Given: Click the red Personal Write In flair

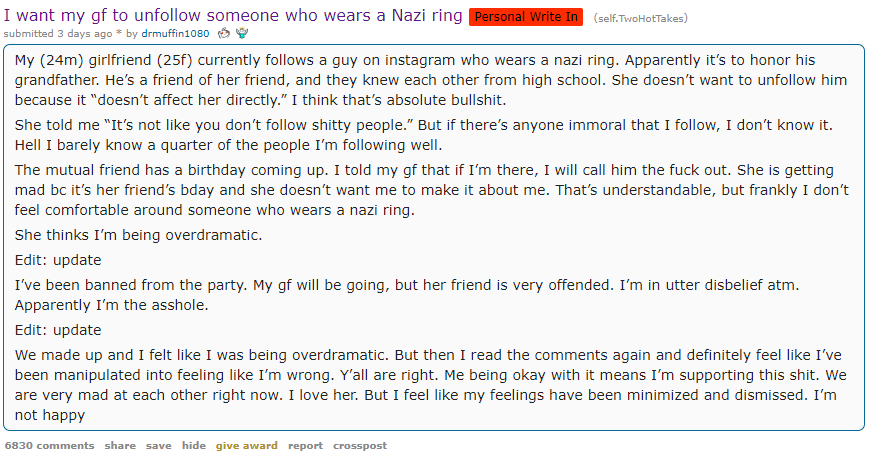Looking at the screenshot, I should point(526,17).
